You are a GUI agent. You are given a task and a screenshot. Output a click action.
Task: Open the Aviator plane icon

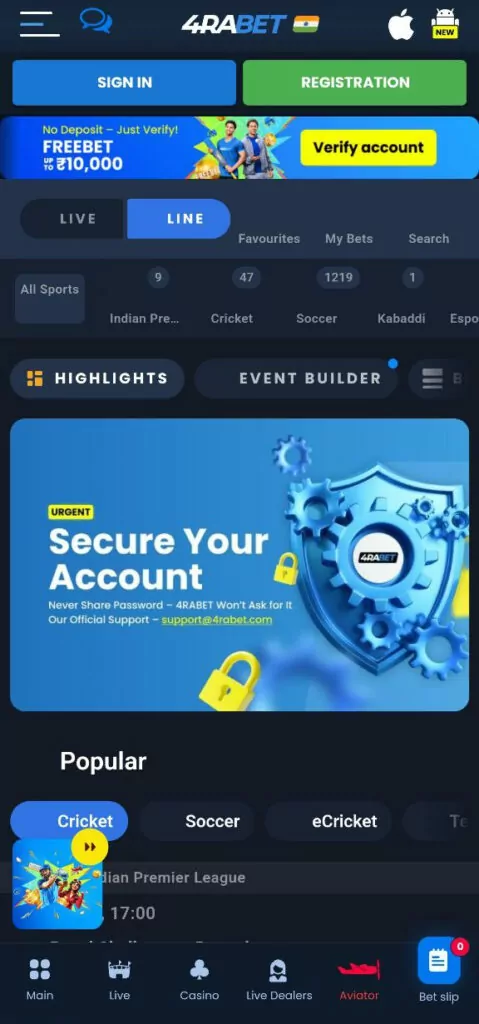359,970
